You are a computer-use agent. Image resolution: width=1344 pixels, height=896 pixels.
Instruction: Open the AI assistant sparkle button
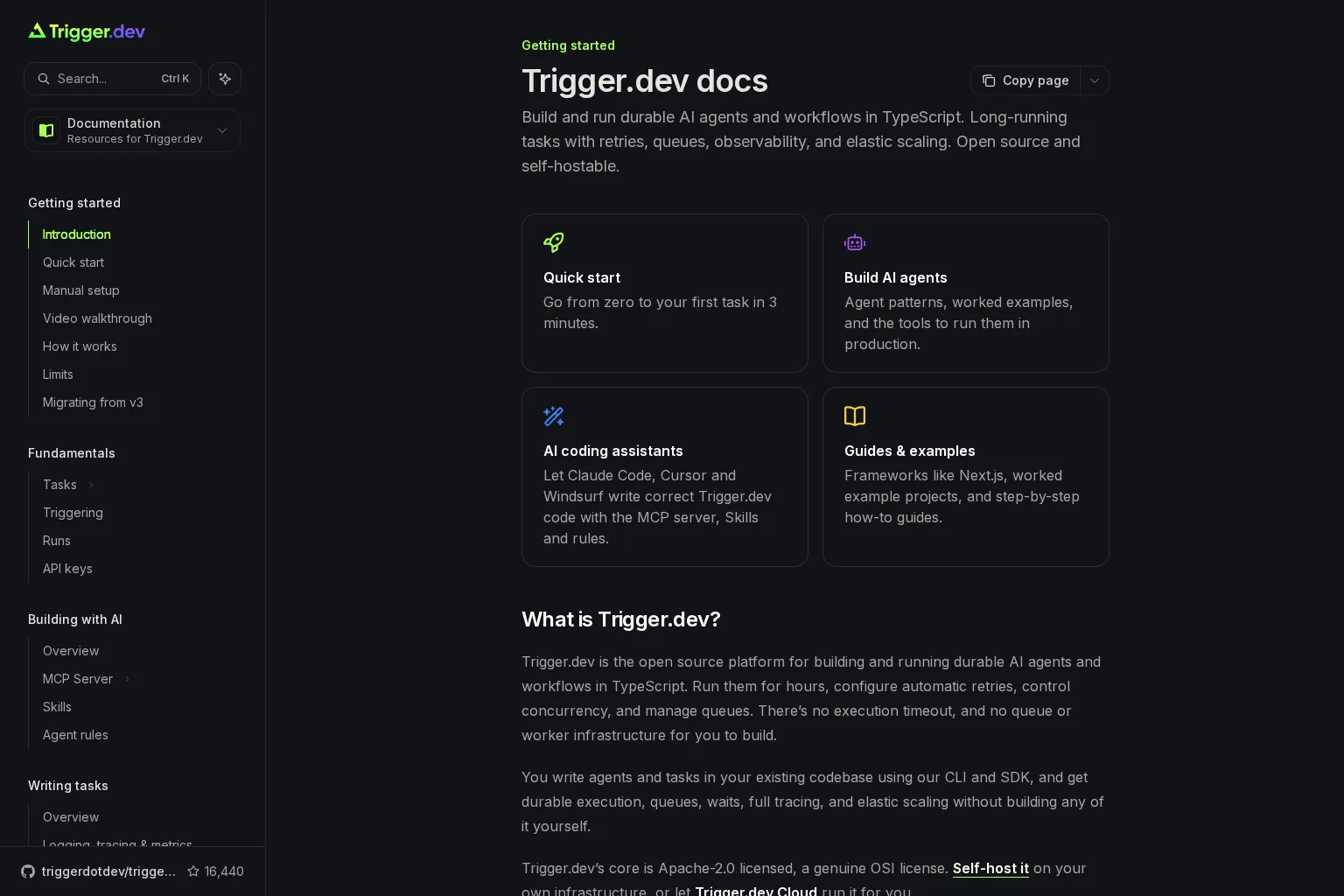pyautogui.click(x=225, y=79)
